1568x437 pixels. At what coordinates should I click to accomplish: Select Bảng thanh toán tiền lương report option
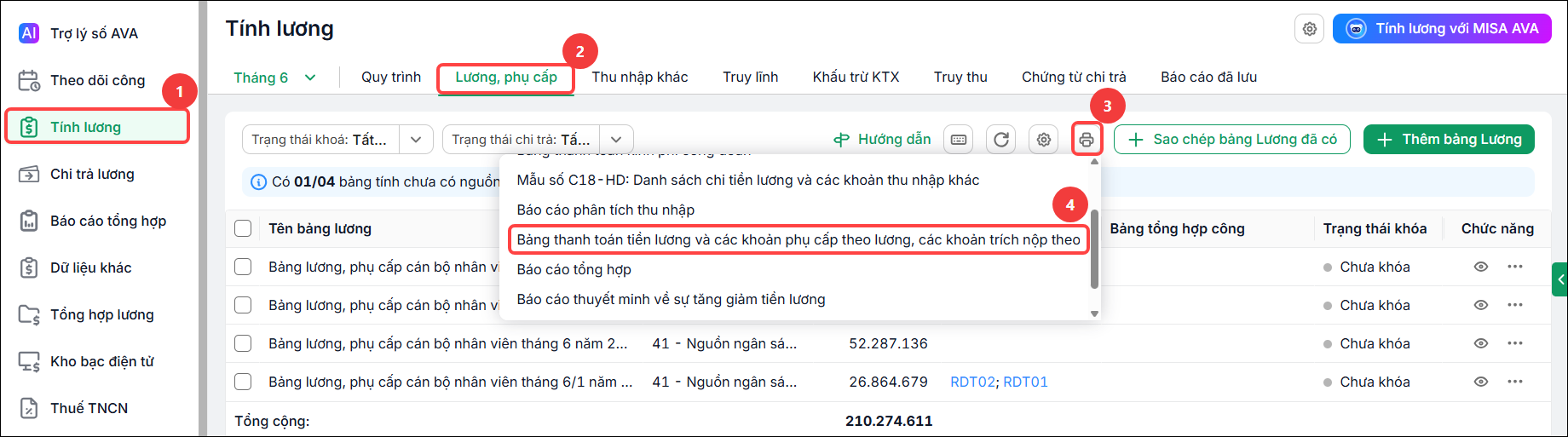pos(798,239)
